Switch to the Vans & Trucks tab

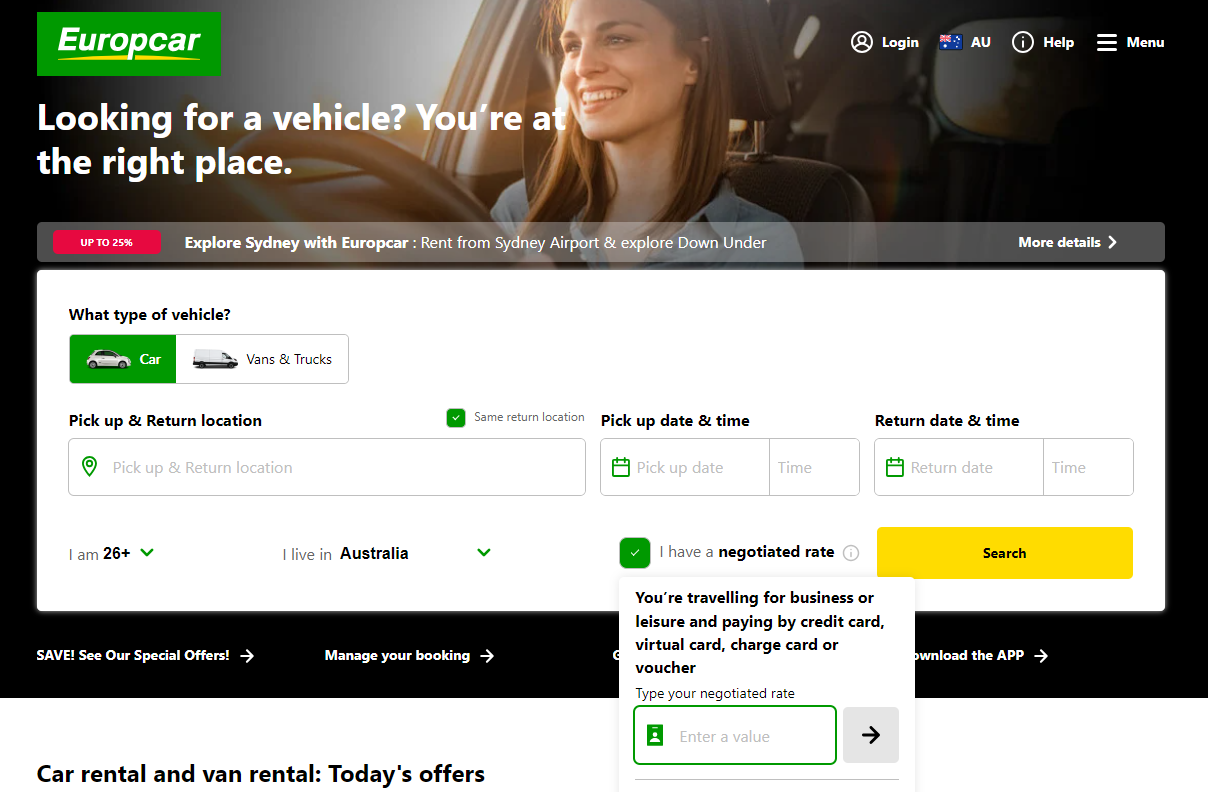click(262, 358)
